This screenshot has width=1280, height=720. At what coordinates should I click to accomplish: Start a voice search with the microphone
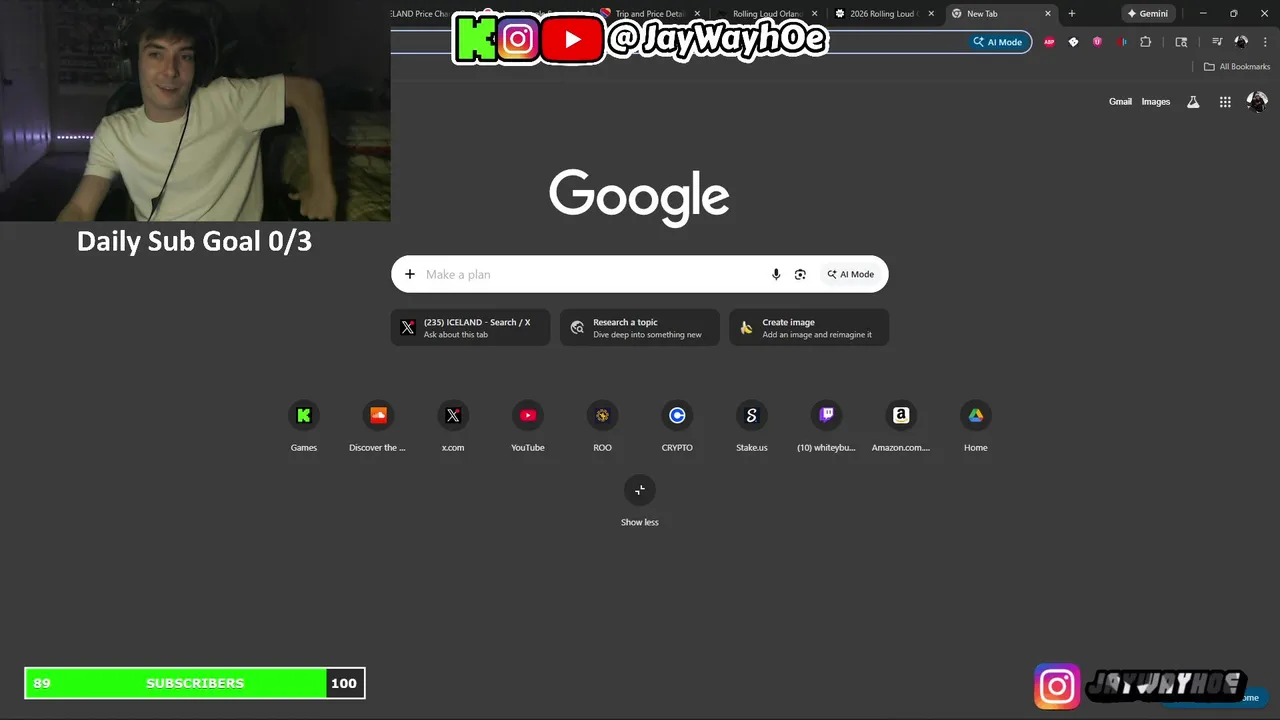776,274
